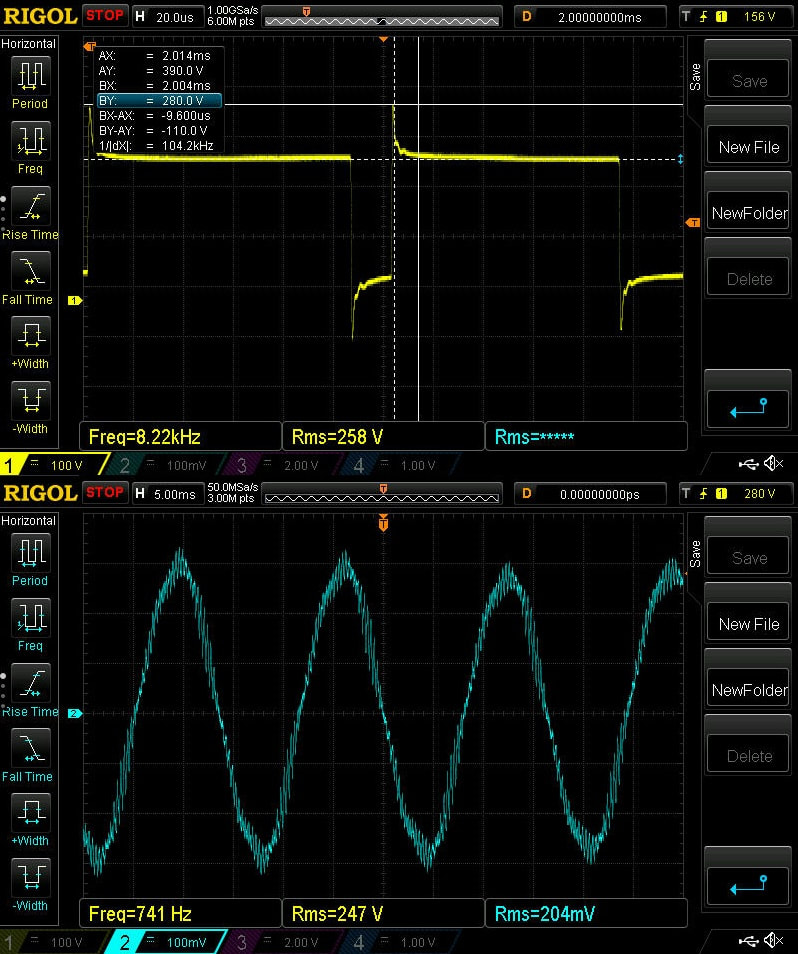
Task: Open the D 0.00000000ps delay field
Action: coord(590,494)
